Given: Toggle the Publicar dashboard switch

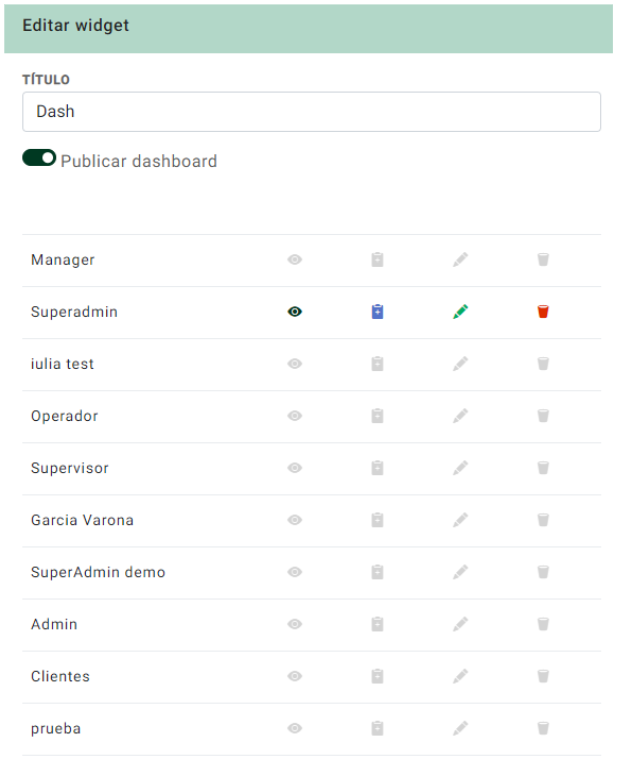Looking at the screenshot, I should click(x=39, y=158).
